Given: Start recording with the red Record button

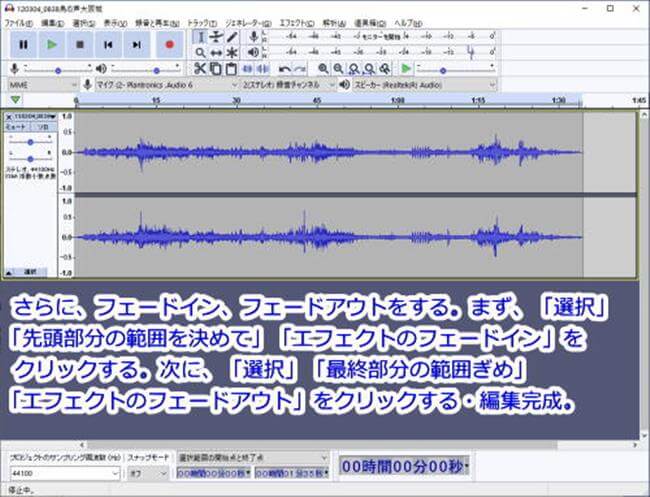Looking at the screenshot, I should coord(170,44).
